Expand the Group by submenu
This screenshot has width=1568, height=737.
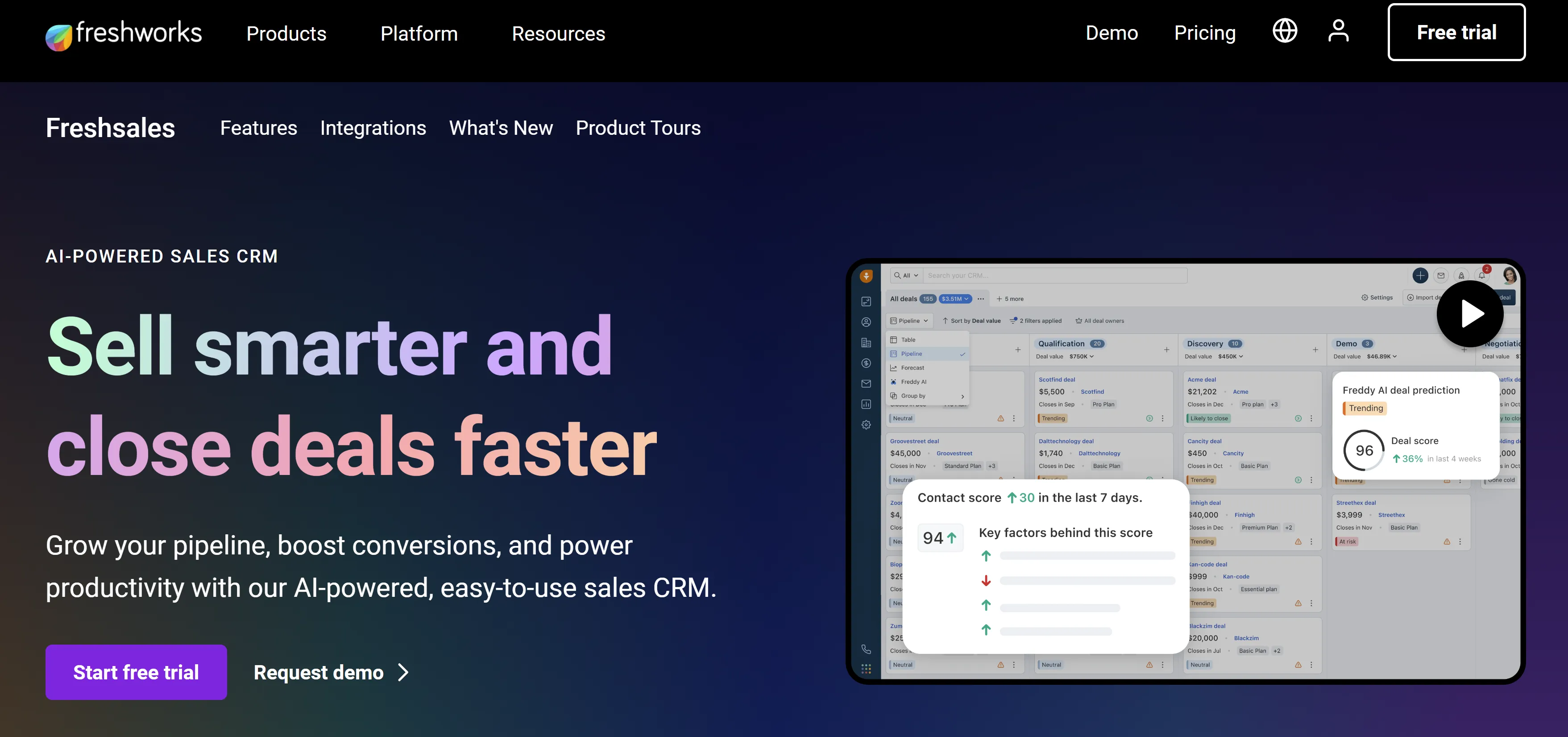[927, 396]
